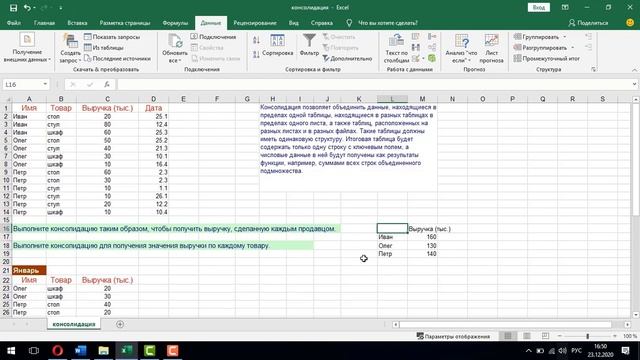Click the smiley feedback icon
This screenshot has width=640, height=360.
point(630,23)
